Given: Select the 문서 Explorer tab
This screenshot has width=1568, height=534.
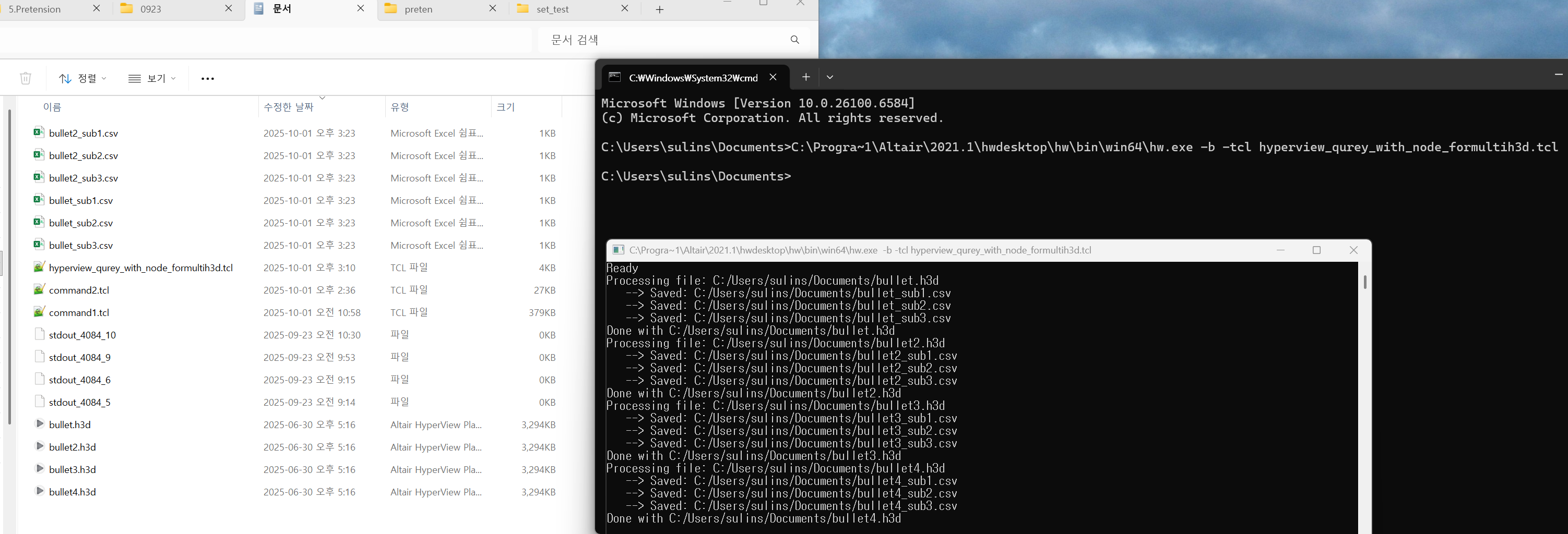Looking at the screenshot, I should (x=310, y=9).
